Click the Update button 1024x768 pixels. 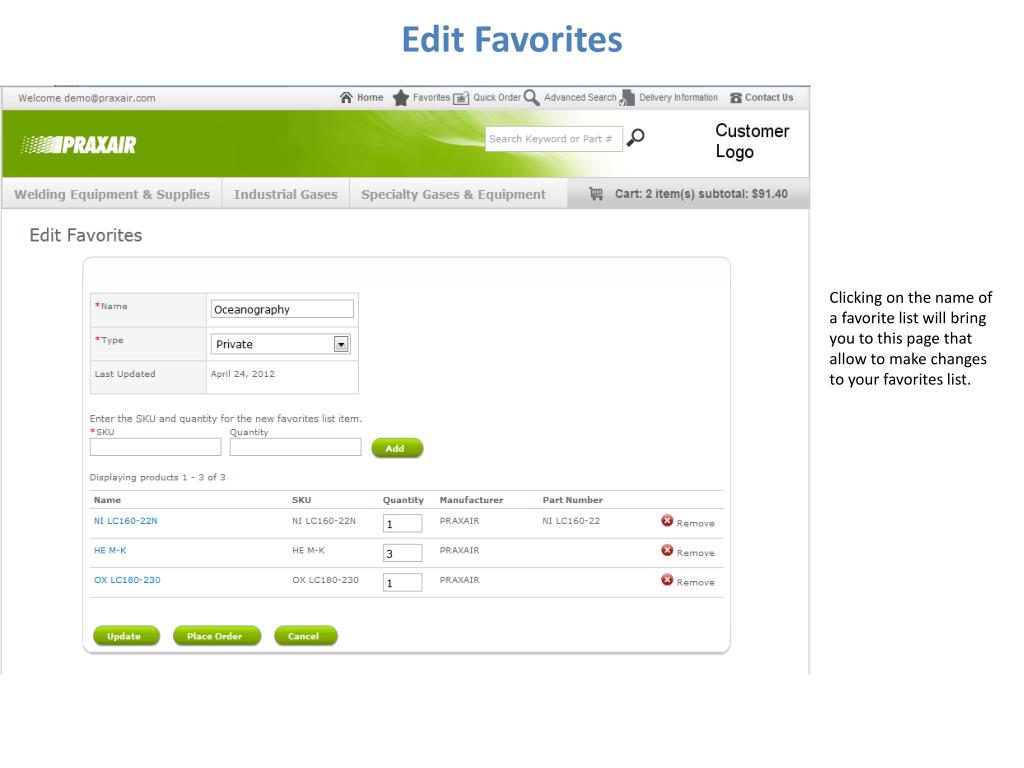[126, 635]
